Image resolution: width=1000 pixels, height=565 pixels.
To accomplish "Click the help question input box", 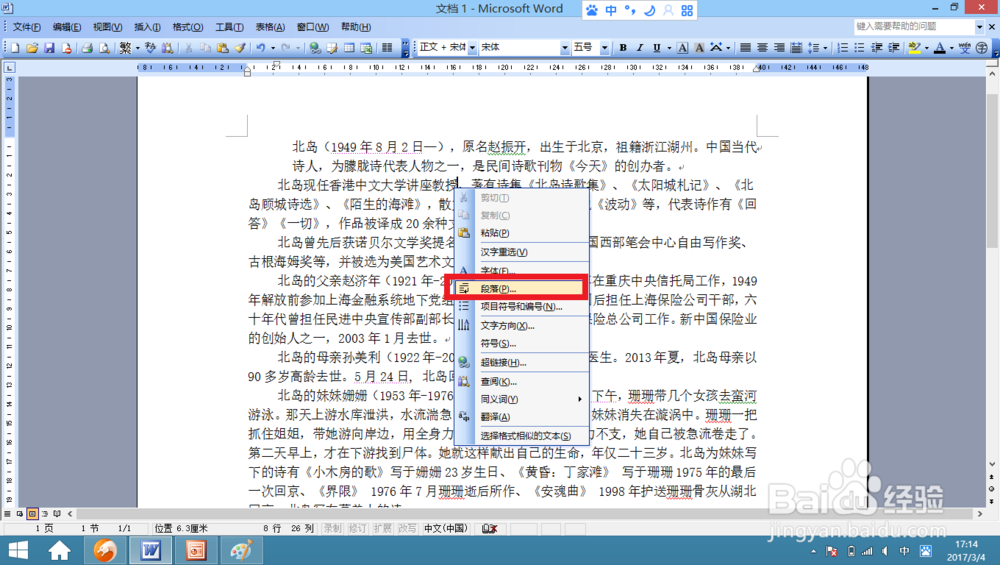I will click(x=915, y=26).
